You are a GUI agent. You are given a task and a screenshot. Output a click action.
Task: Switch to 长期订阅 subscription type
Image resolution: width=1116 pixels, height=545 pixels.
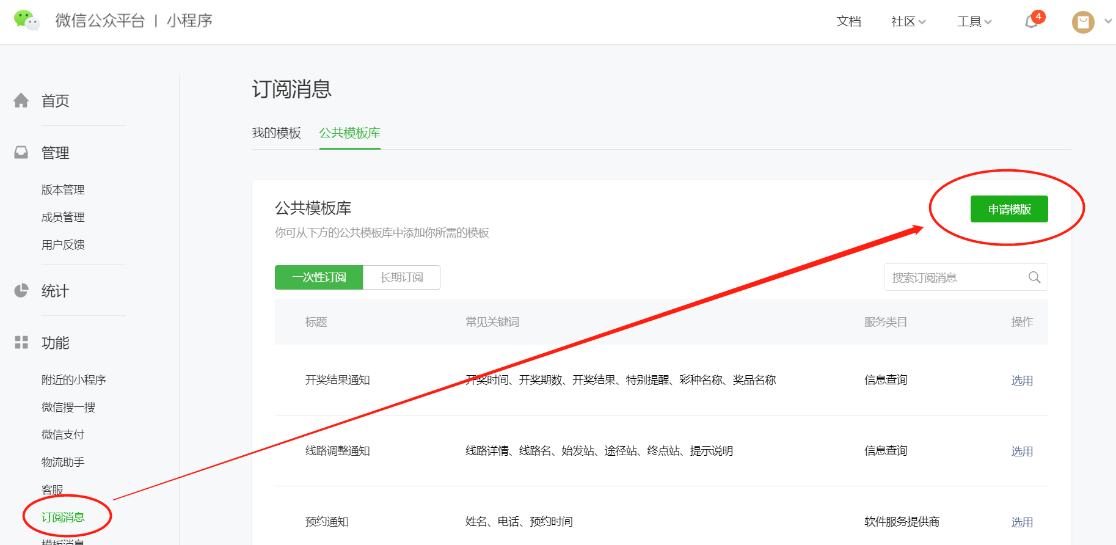[401, 277]
